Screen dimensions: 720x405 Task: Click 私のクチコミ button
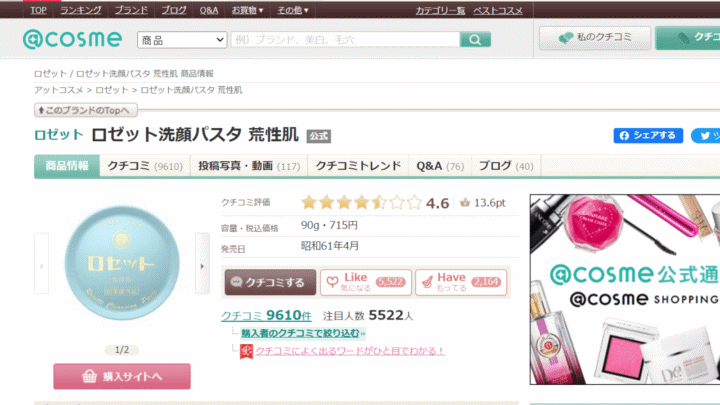pos(595,38)
